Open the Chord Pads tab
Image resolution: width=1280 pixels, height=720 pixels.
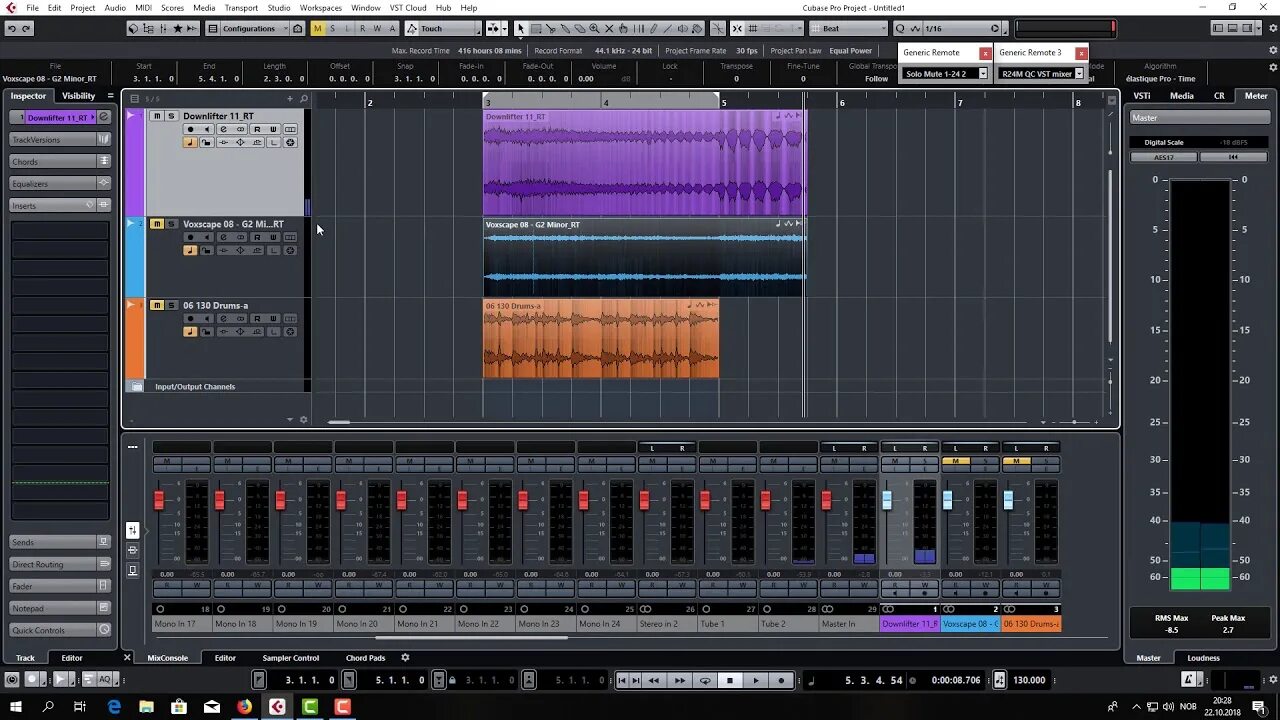pos(365,658)
